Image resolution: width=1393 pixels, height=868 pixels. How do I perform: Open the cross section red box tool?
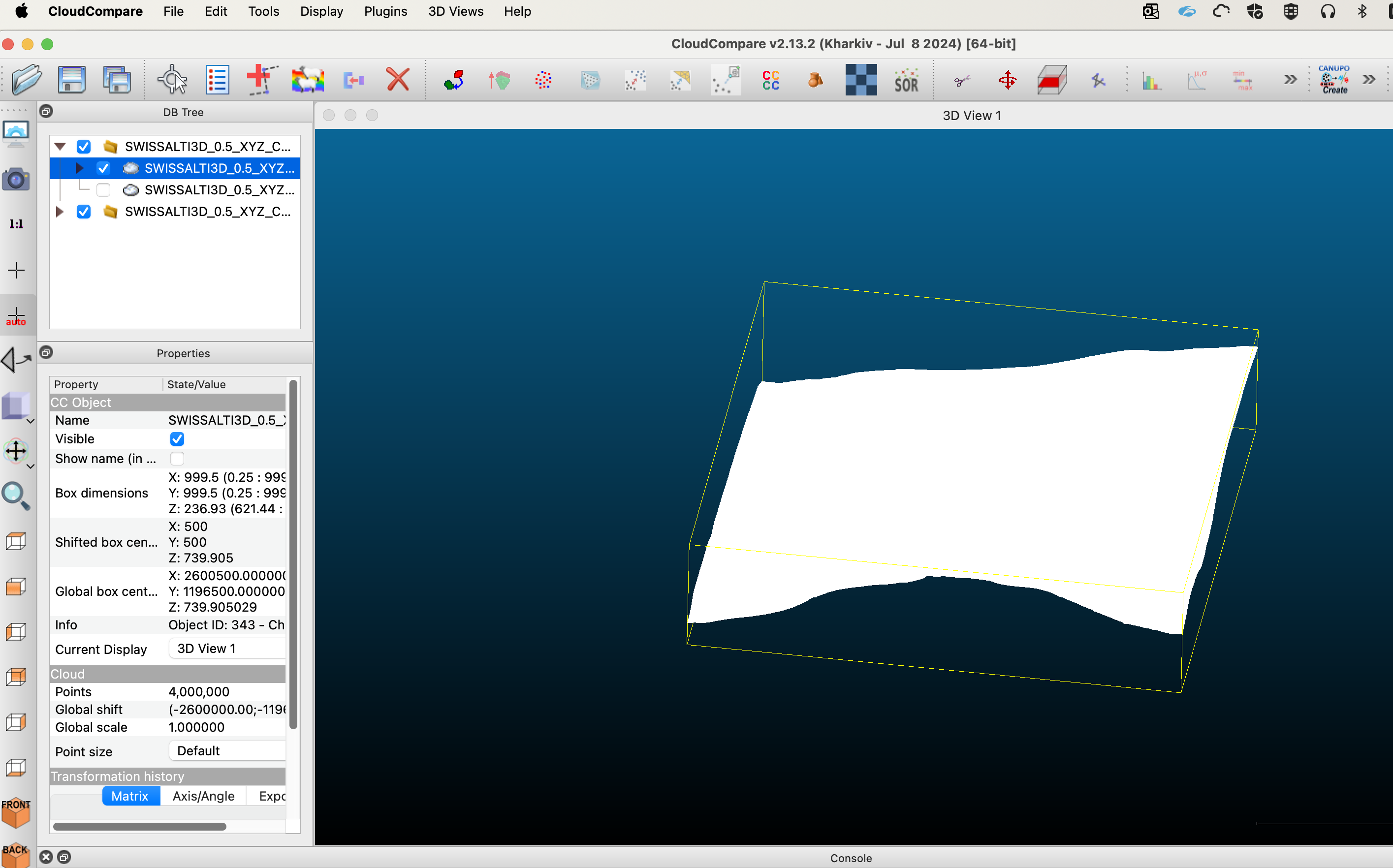click(x=1052, y=80)
